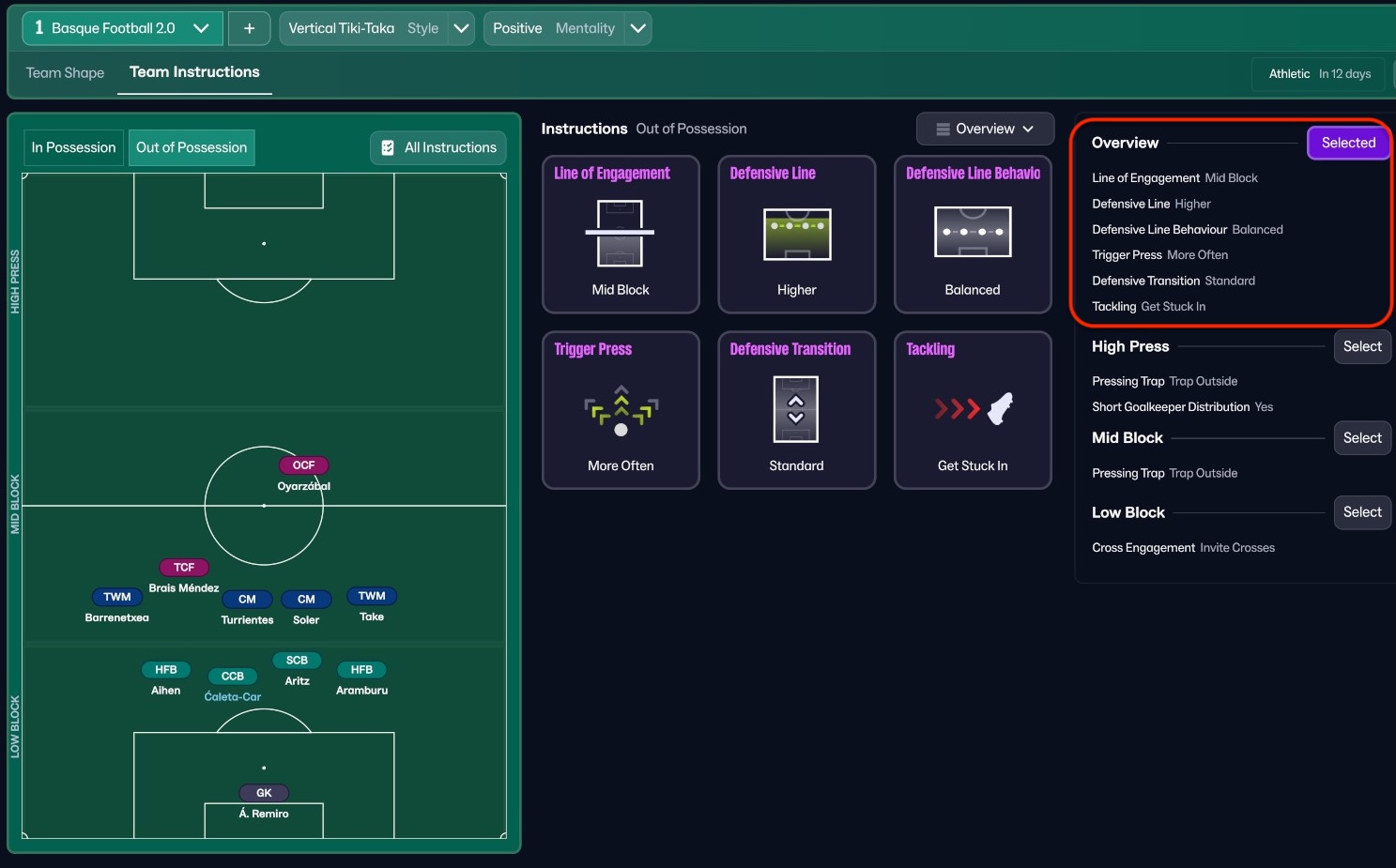Click the OCF Oyarzábal position marker
Image resolution: width=1396 pixels, height=868 pixels.
coord(303,465)
